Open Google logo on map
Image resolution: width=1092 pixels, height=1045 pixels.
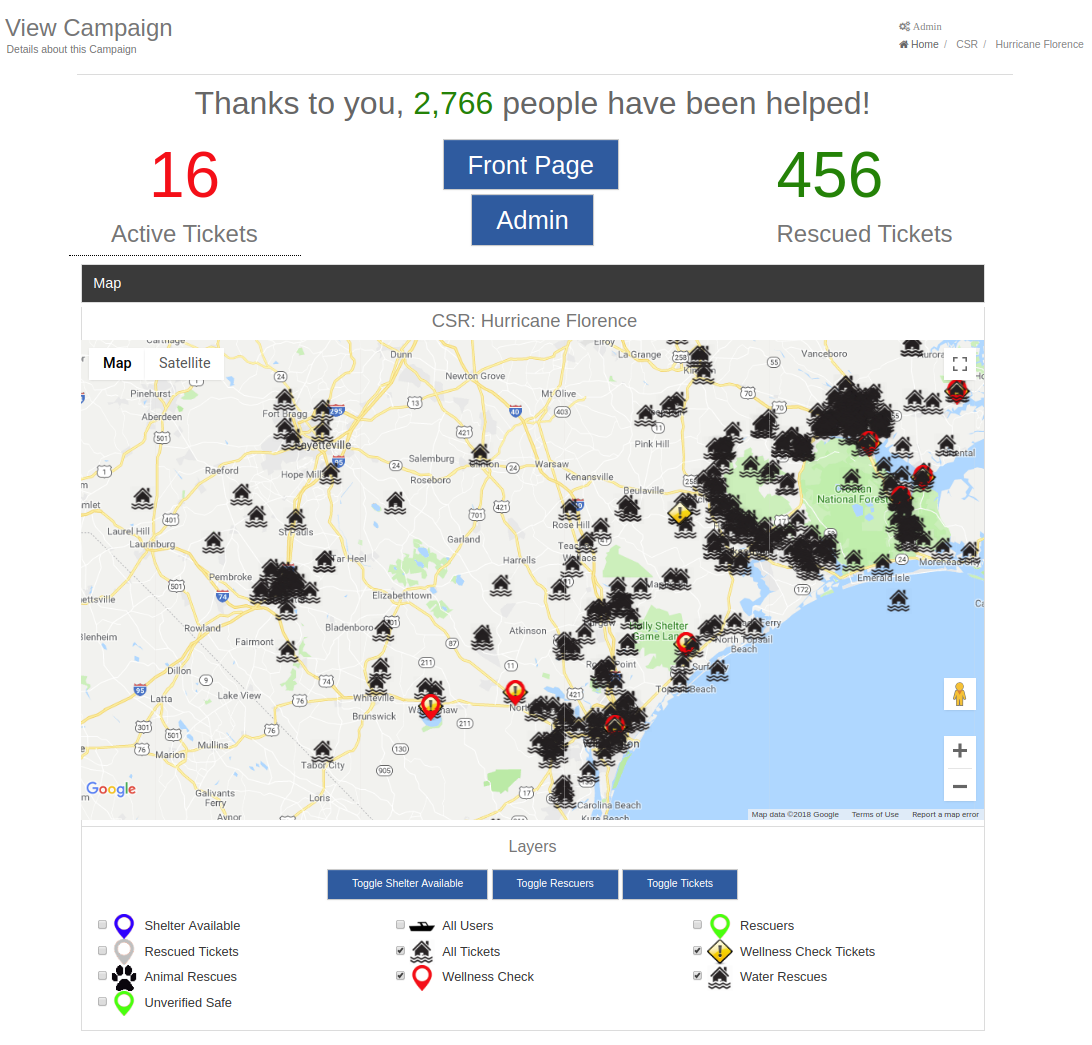point(111,789)
